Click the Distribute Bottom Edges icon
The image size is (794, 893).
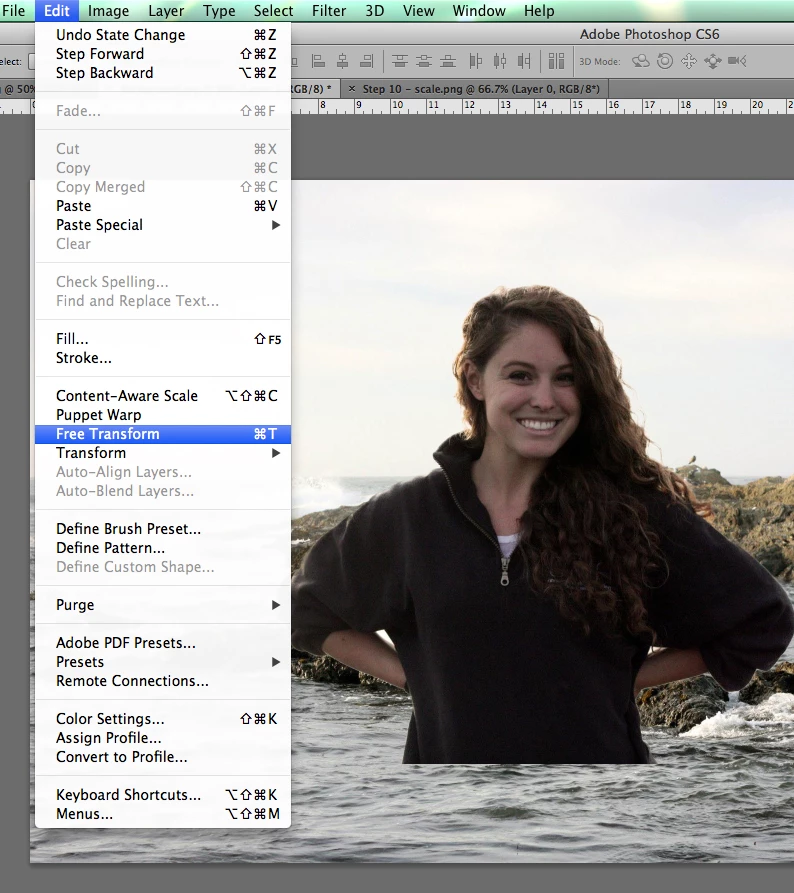[448, 61]
